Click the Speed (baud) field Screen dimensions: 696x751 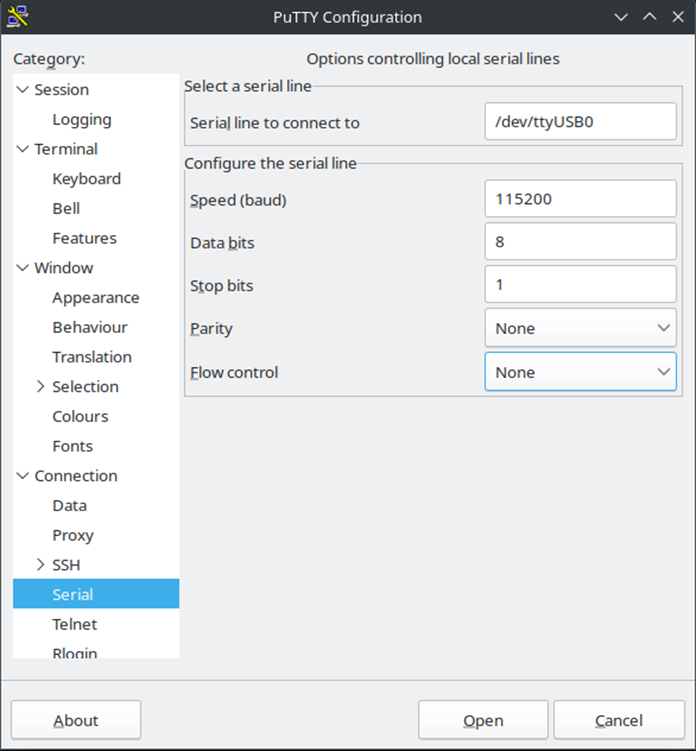point(581,199)
